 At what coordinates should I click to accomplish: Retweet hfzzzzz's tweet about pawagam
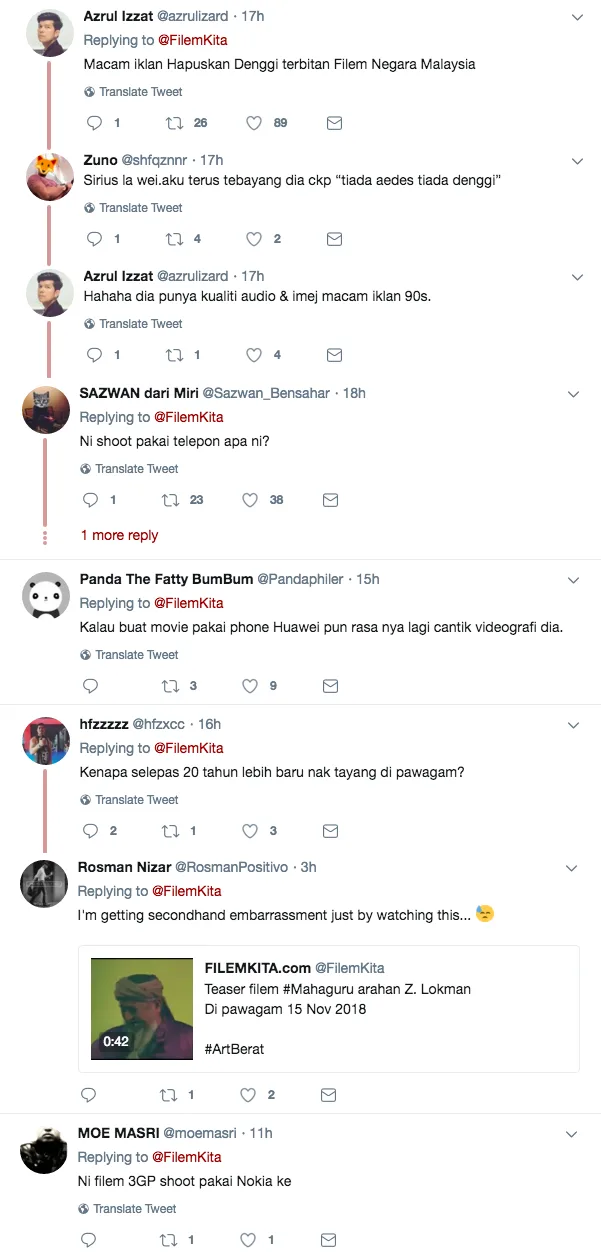coord(170,831)
